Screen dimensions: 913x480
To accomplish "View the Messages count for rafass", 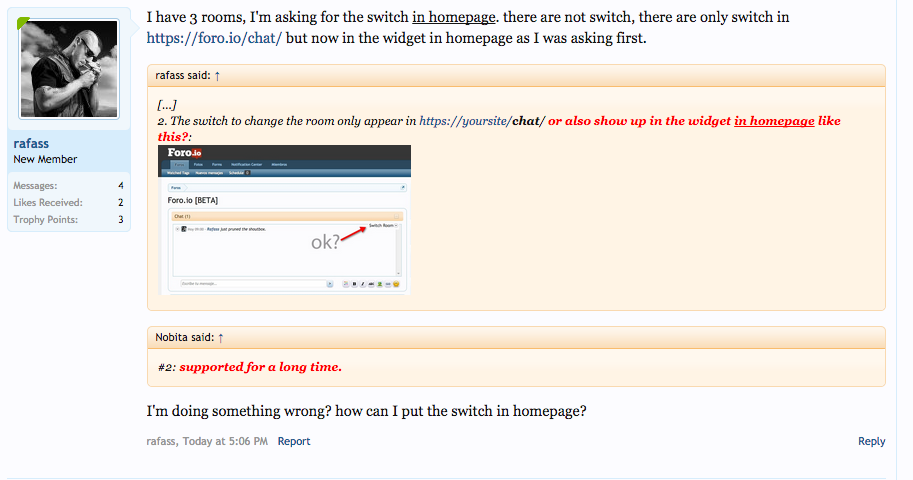I will click(120, 185).
